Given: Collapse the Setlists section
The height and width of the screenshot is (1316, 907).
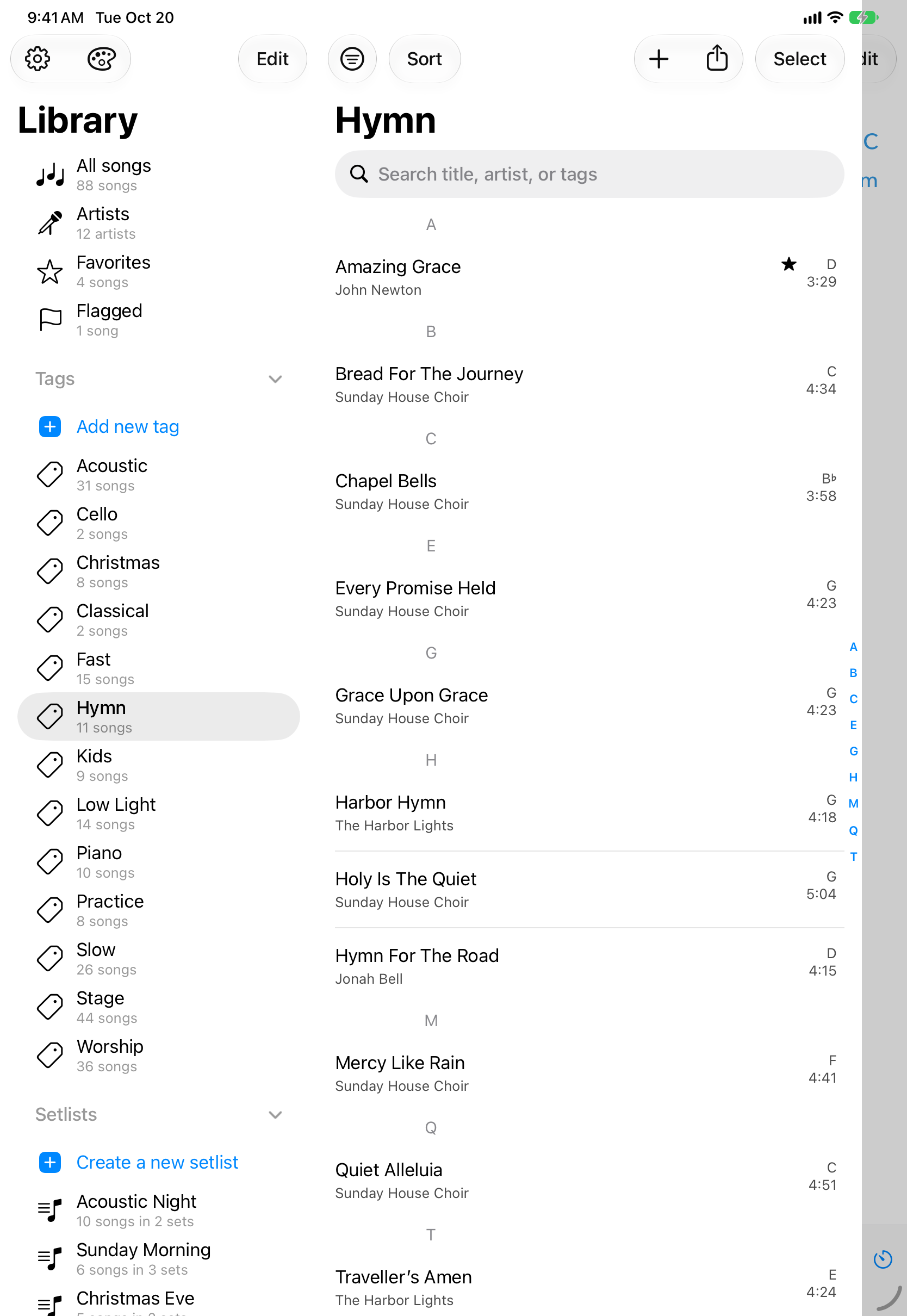Looking at the screenshot, I should coord(275,1114).
